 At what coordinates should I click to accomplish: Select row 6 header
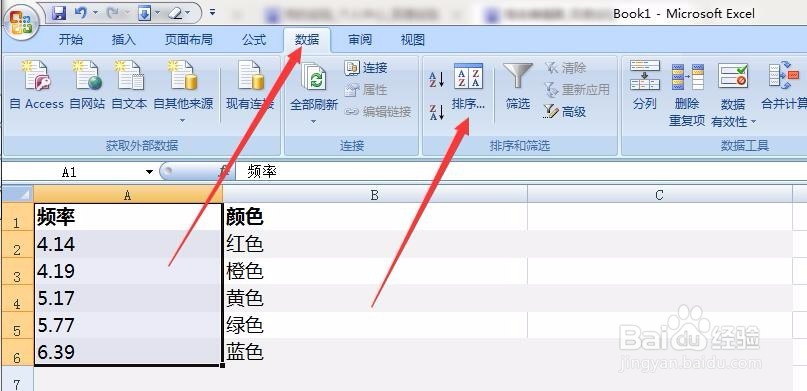point(17,352)
